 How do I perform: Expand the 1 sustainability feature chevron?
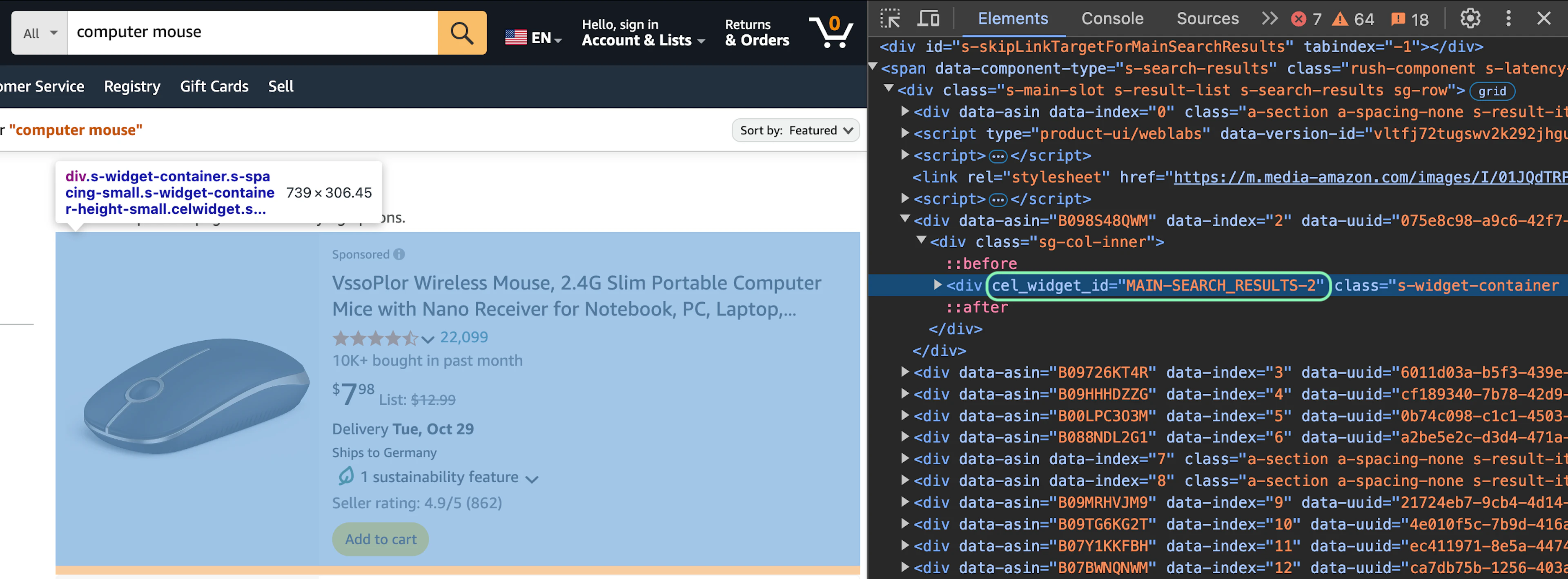pos(531,479)
